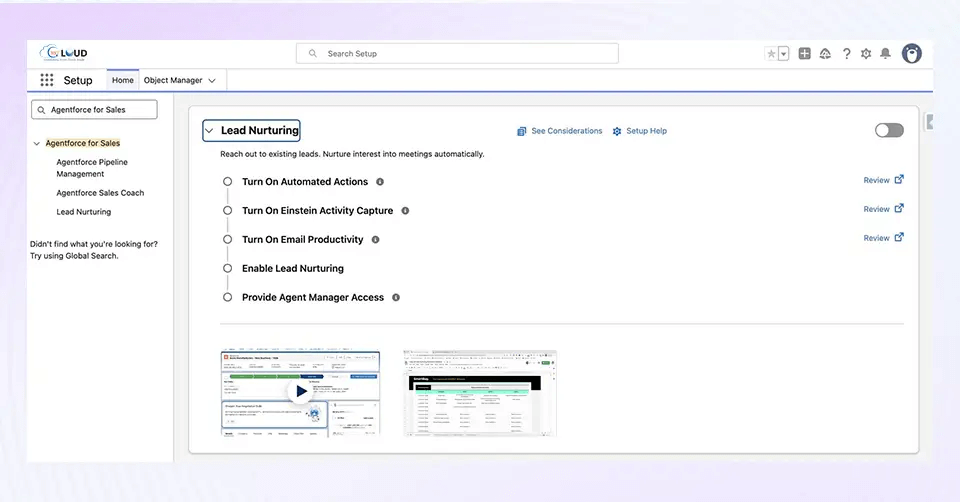Enable the Lead Nurturing toggle switch
Viewport: 960px width, 502px height.
point(888,130)
